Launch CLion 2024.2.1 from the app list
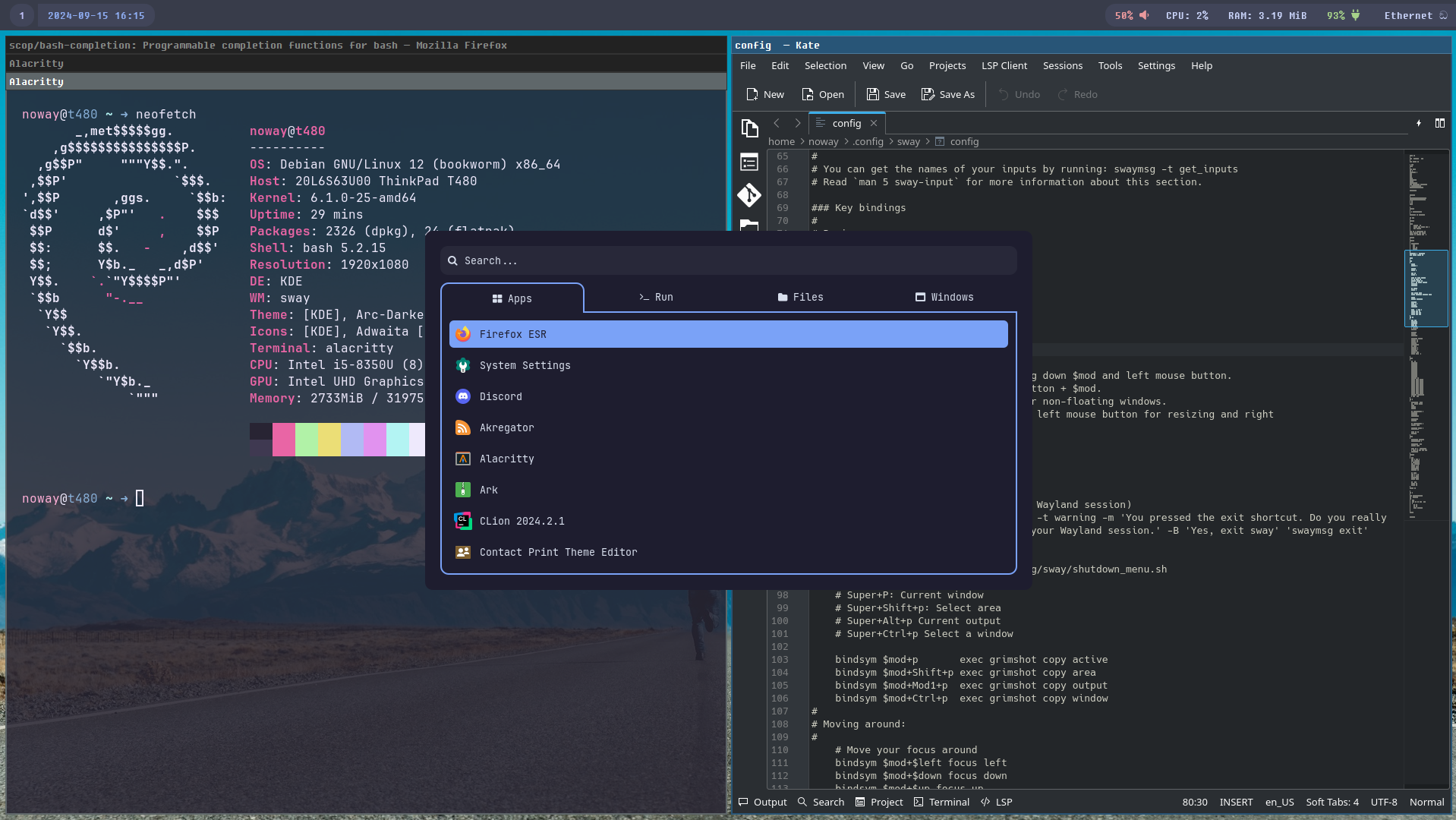The image size is (1456, 820). [729, 521]
